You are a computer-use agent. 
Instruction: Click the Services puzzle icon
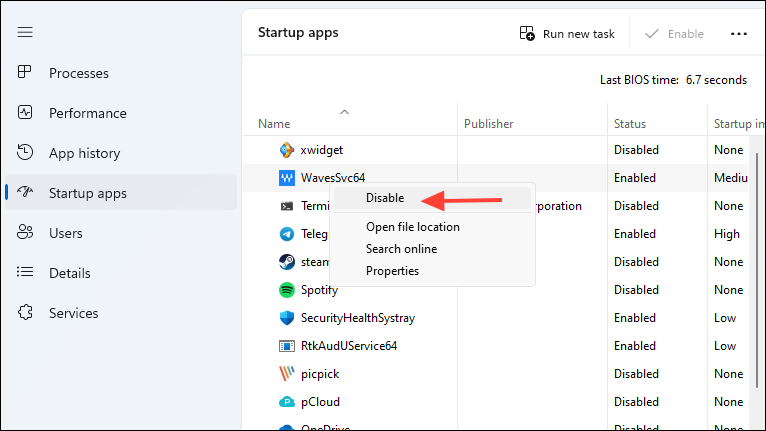click(x=25, y=312)
